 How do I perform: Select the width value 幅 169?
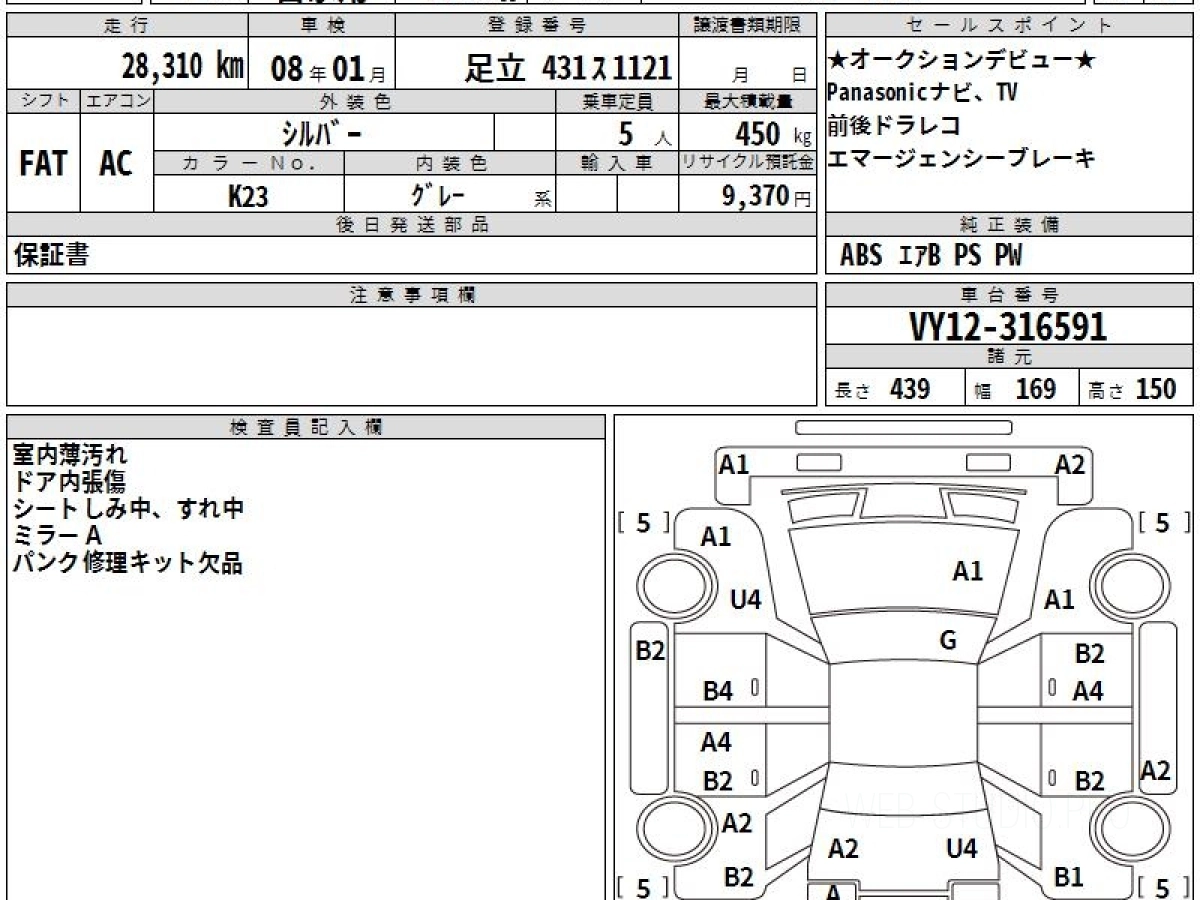pos(1015,390)
